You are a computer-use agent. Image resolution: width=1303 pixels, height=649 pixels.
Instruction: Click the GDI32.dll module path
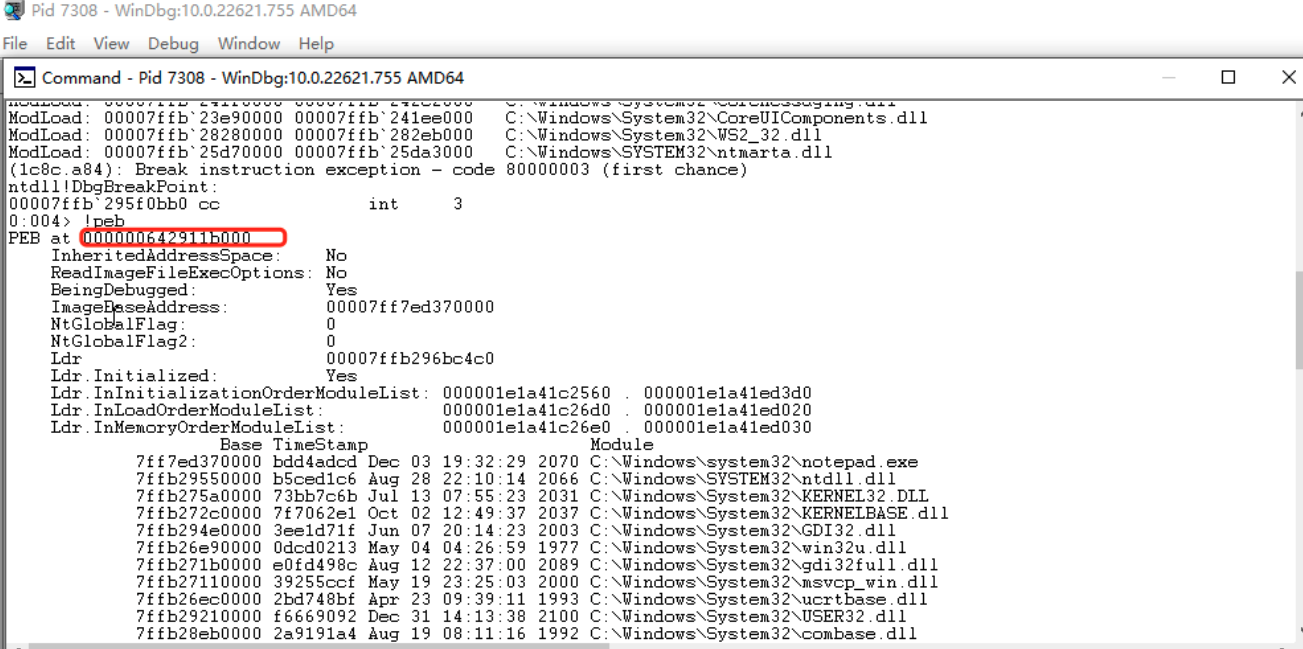pyautogui.click(x=743, y=531)
